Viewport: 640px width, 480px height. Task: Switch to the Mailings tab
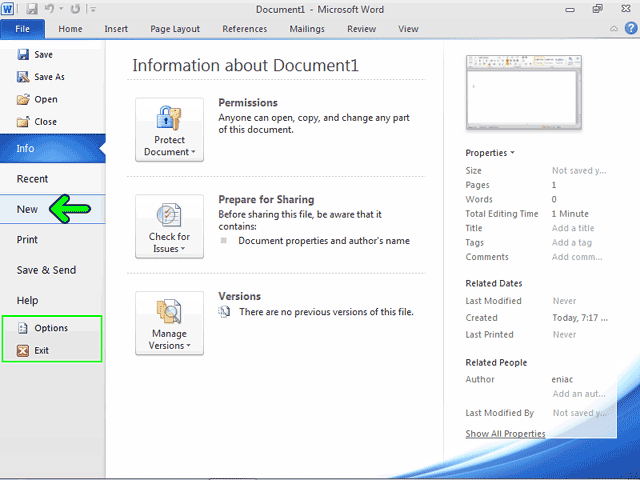[307, 29]
